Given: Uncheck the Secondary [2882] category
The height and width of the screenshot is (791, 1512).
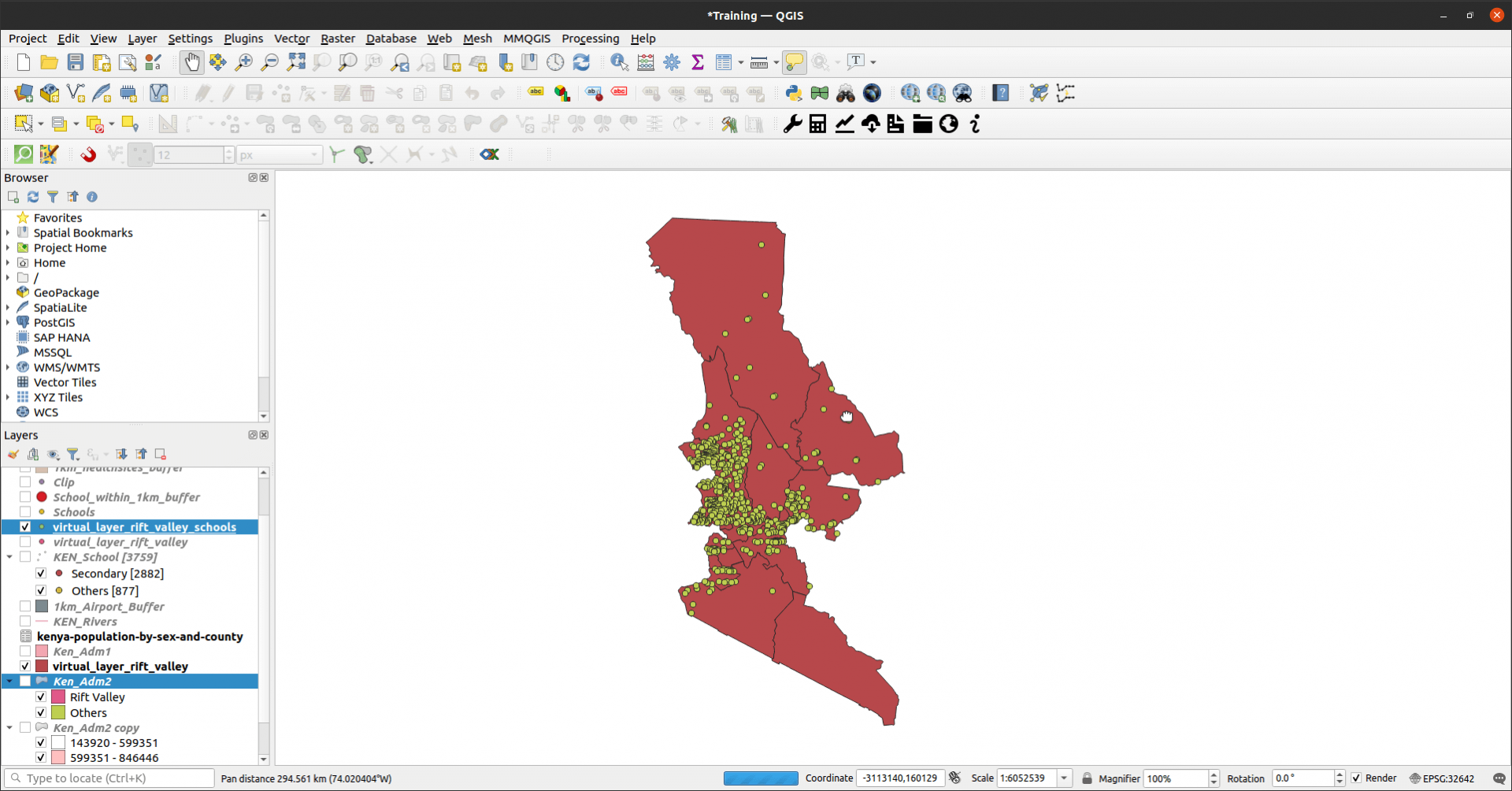Looking at the screenshot, I should click(40, 573).
